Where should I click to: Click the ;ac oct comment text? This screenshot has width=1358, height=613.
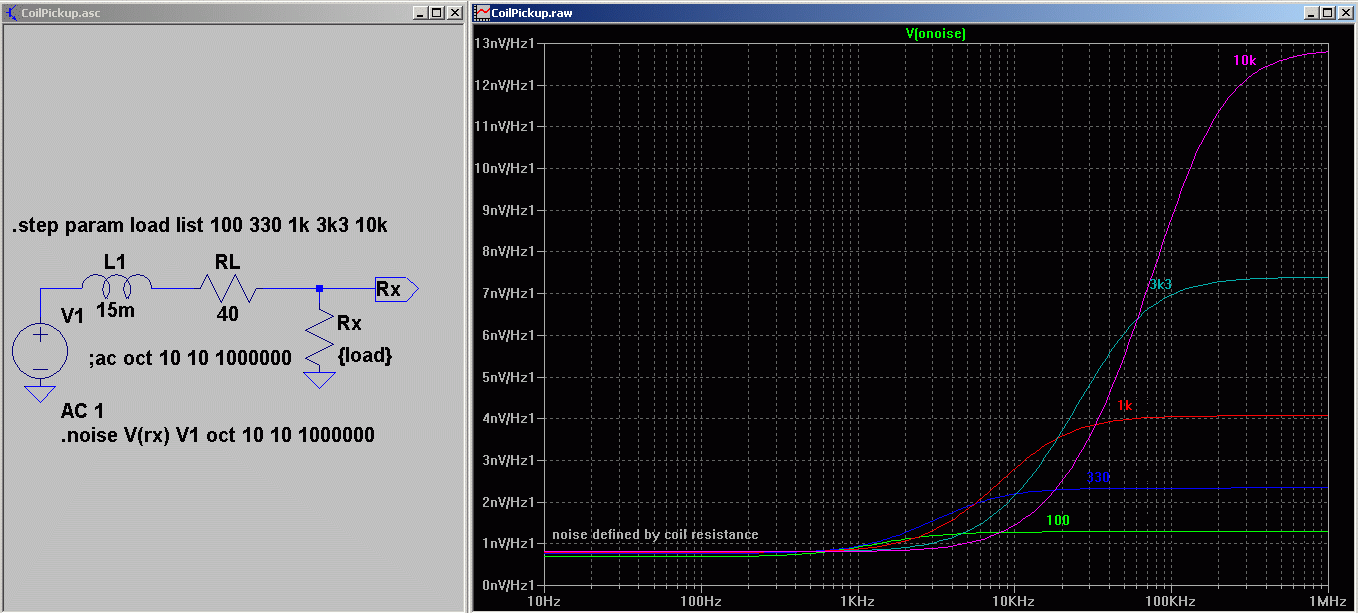point(189,358)
